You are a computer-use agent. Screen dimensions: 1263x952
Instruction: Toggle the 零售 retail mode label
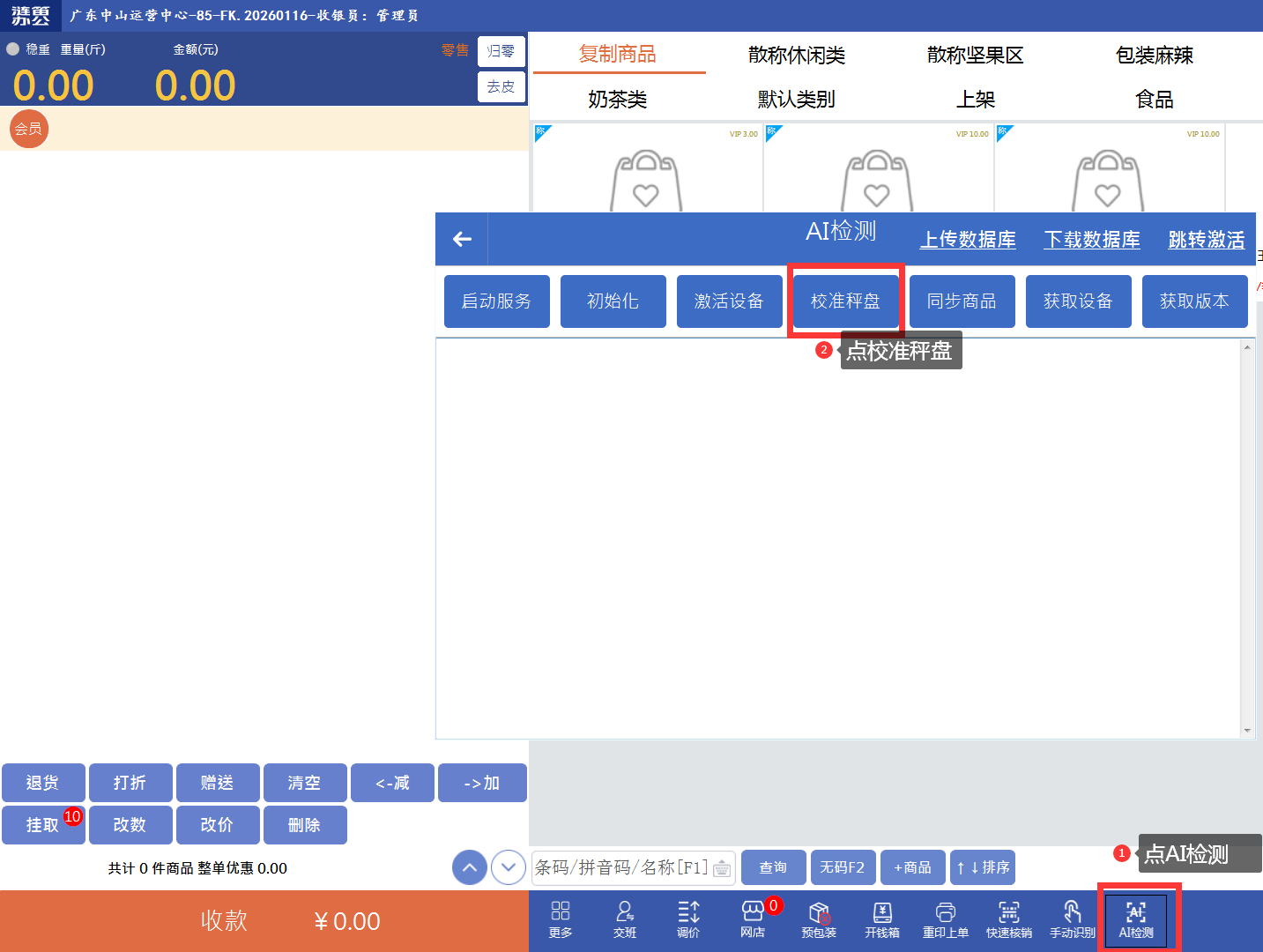coord(455,50)
